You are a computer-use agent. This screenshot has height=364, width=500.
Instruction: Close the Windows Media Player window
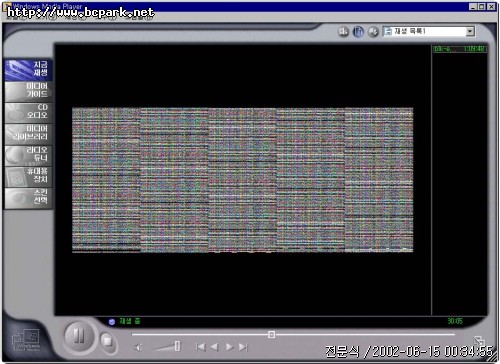[491, 7]
